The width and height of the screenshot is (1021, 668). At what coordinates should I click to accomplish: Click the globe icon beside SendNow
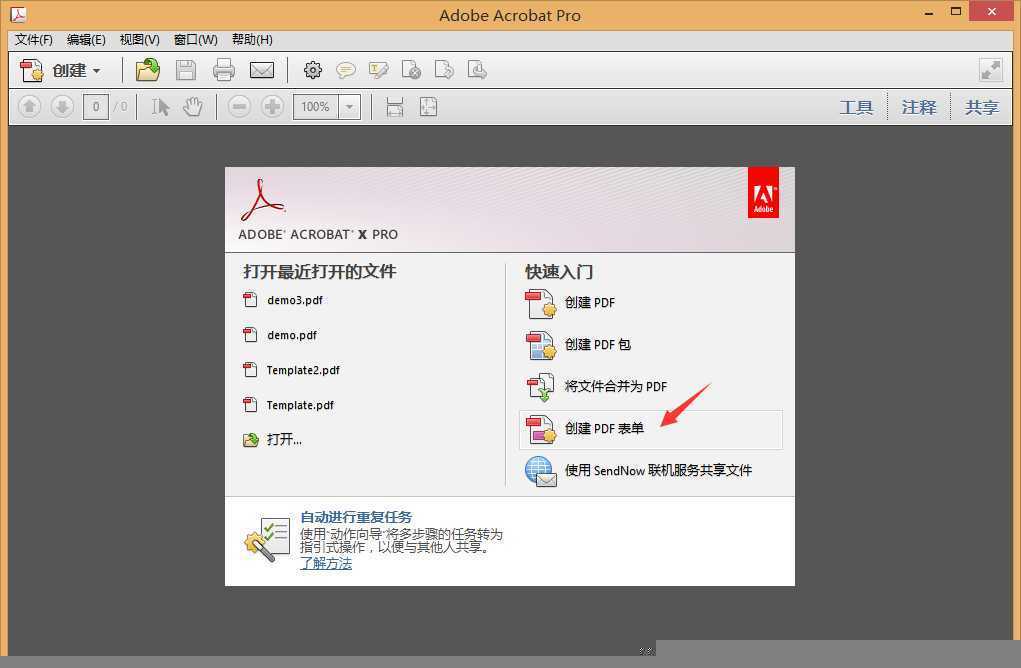point(540,471)
